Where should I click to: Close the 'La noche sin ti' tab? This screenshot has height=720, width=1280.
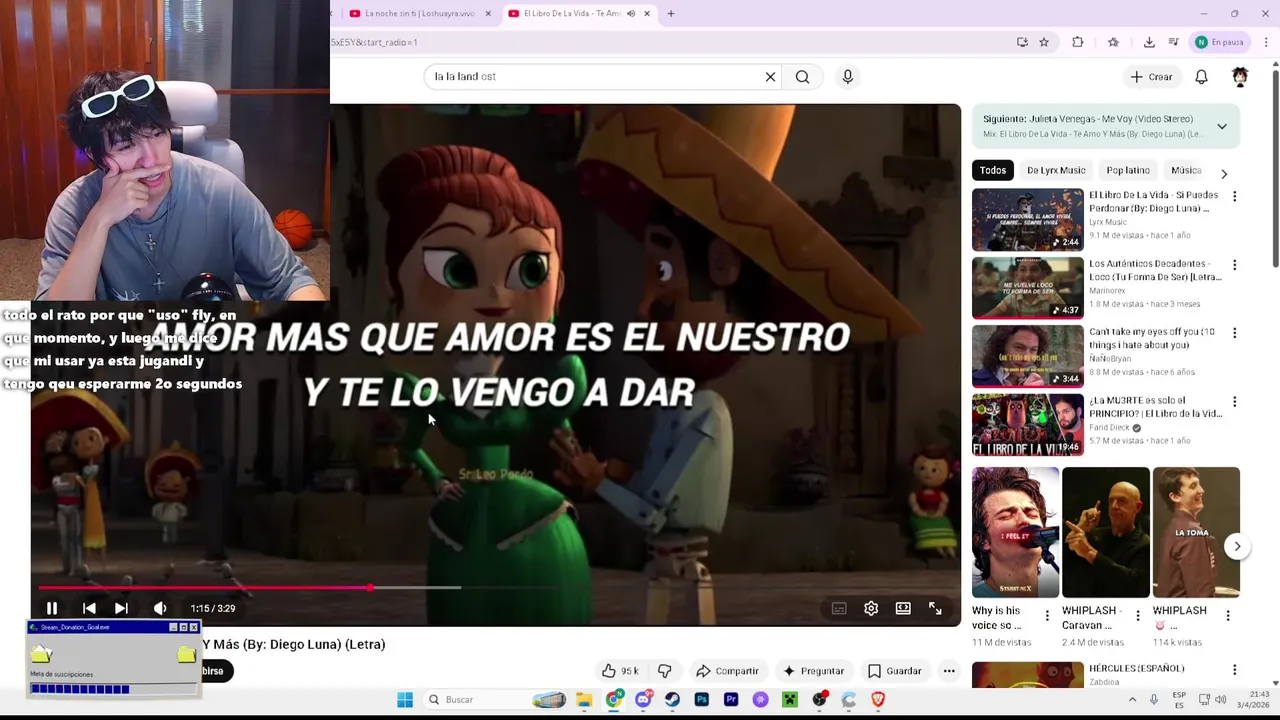click(488, 14)
